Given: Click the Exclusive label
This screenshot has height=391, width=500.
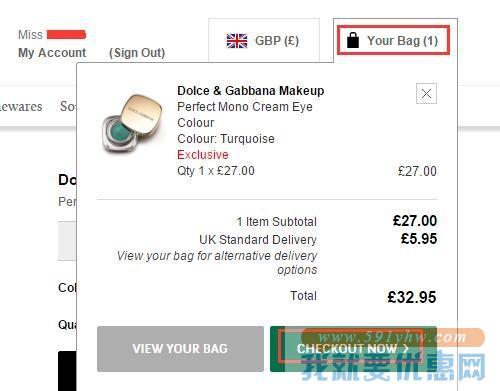Looking at the screenshot, I should pyautogui.click(x=203, y=155).
